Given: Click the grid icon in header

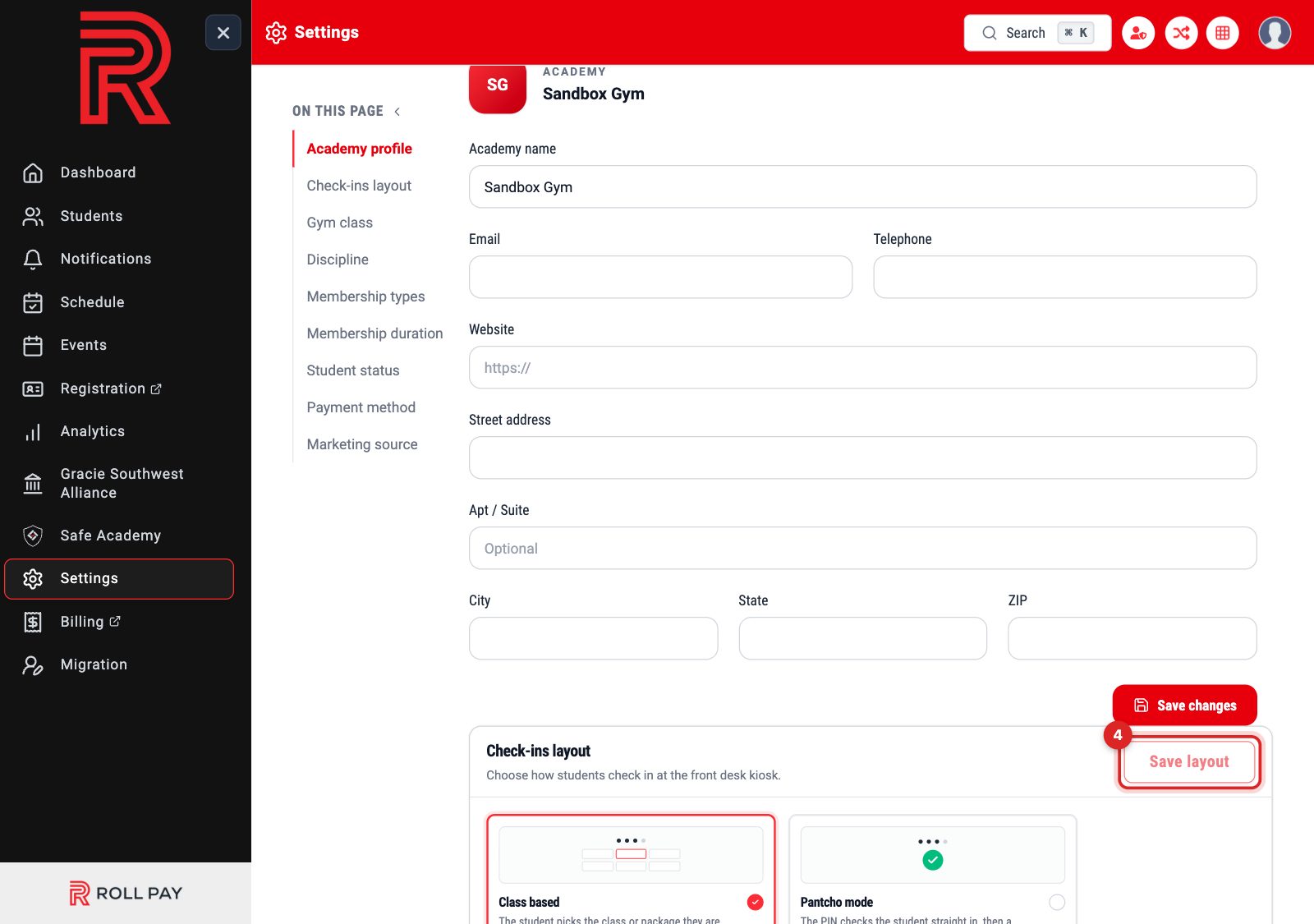Looking at the screenshot, I should point(1223,33).
